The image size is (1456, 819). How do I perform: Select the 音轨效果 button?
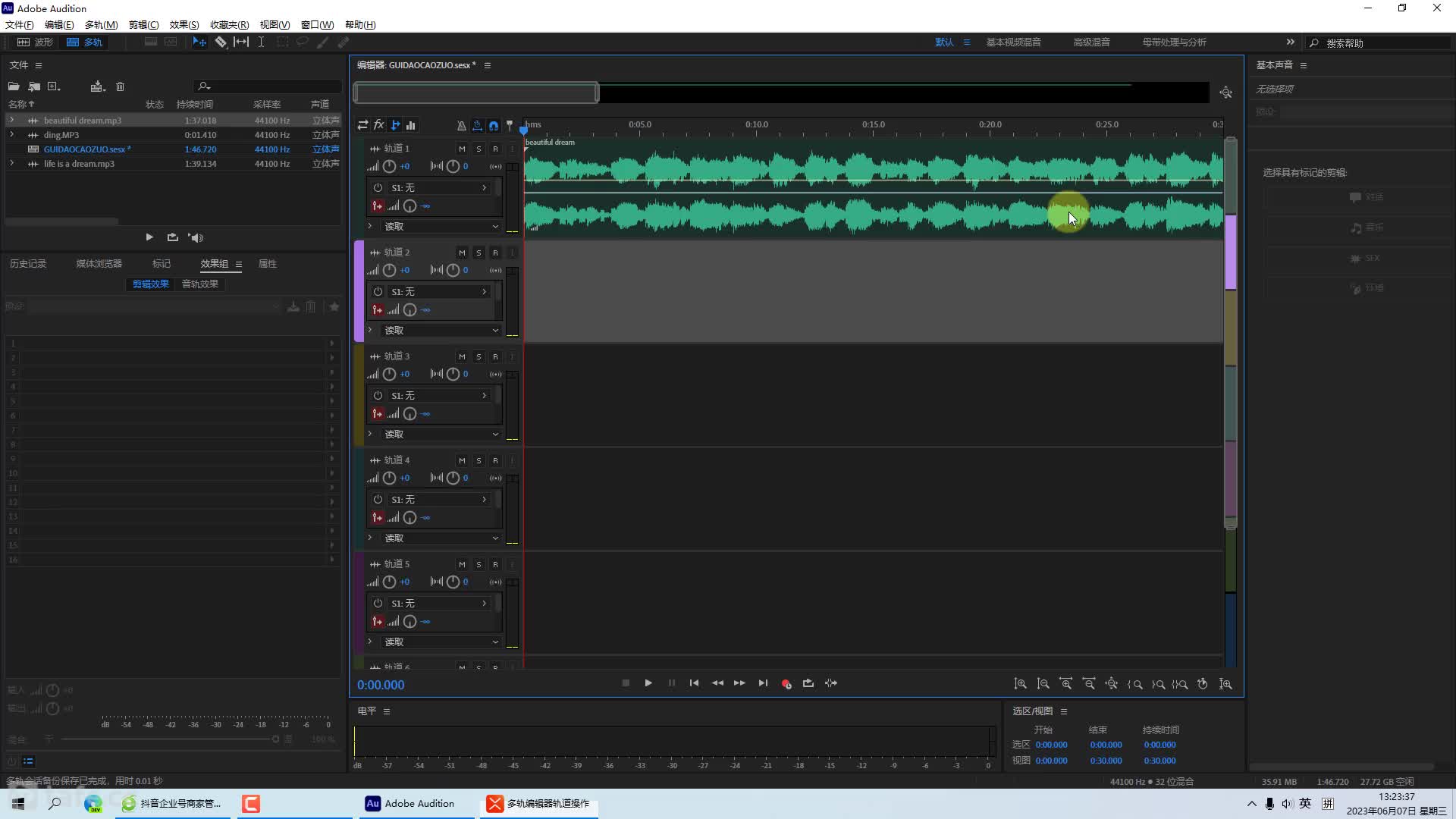[x=200, y=284]
